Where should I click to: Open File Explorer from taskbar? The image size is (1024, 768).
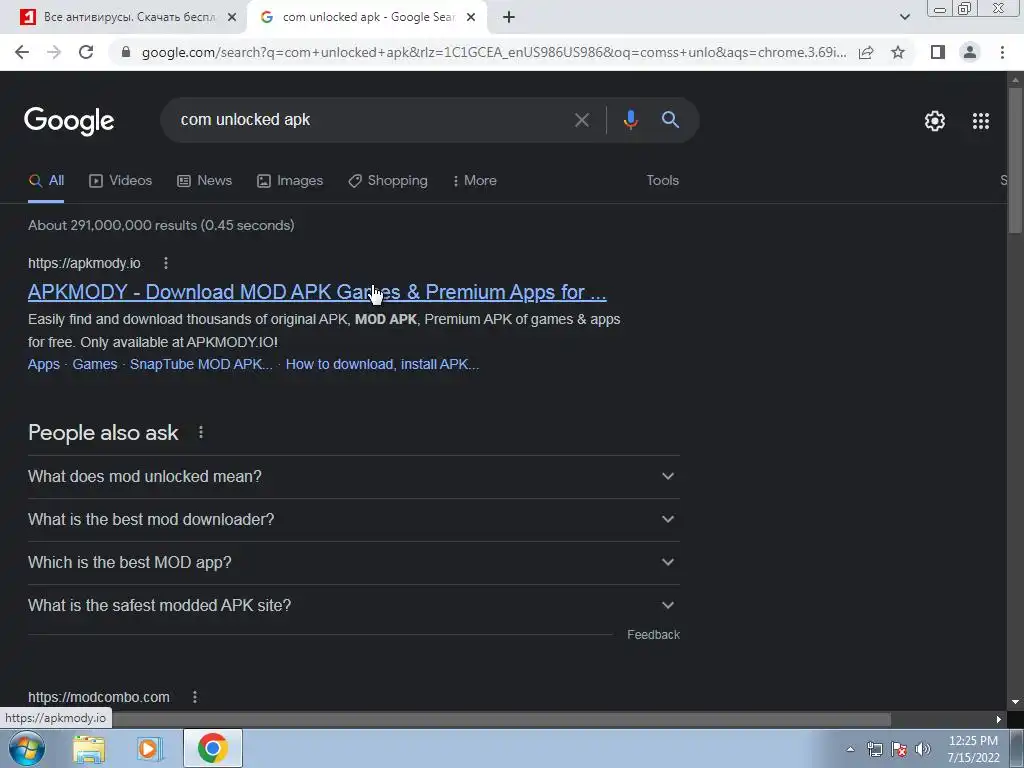click(88, 748)
